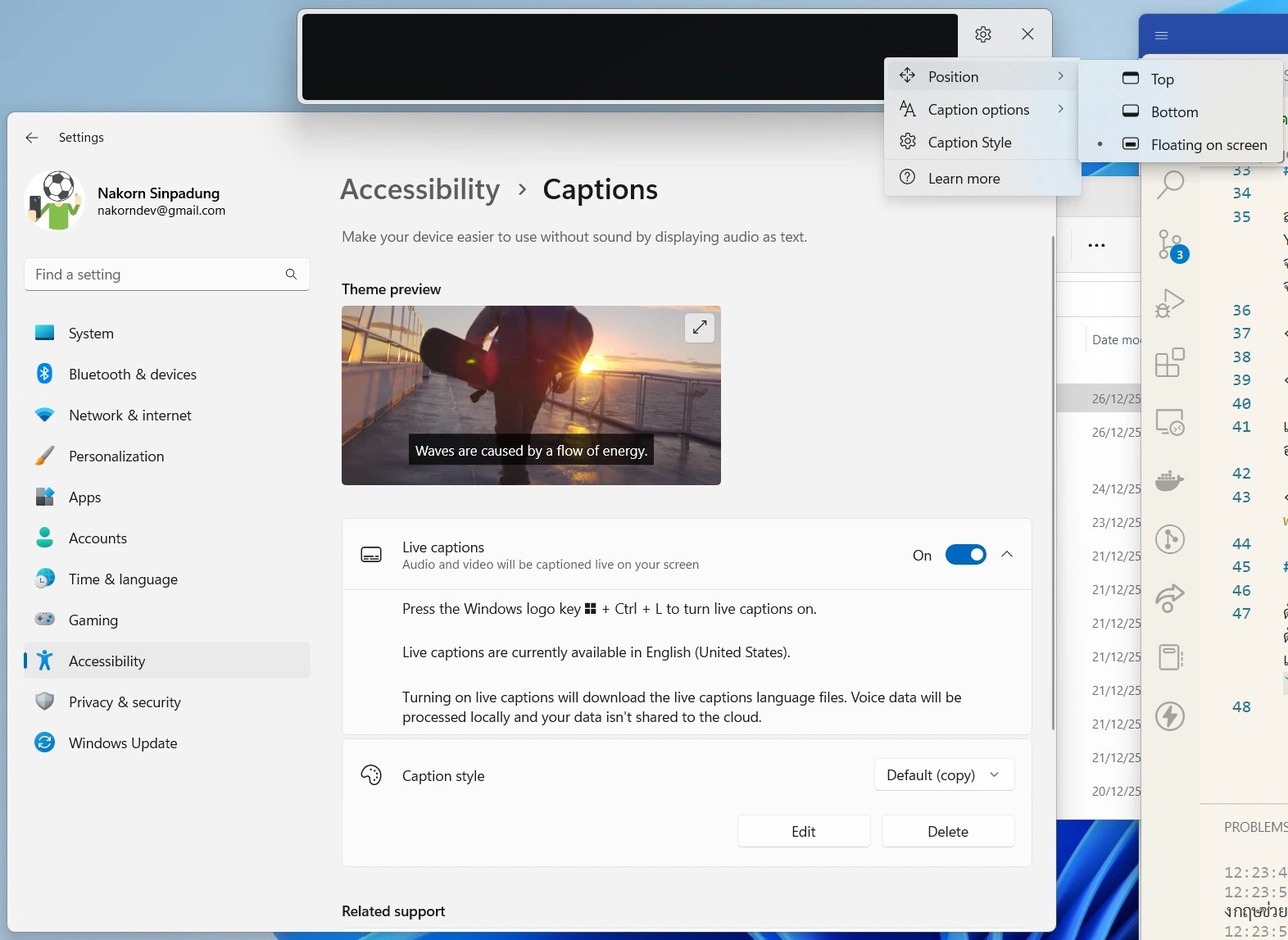This screenshot has height=940, width=1288.
Task: Click line number 36 in VS Code editor
Action: (1241, 311)
